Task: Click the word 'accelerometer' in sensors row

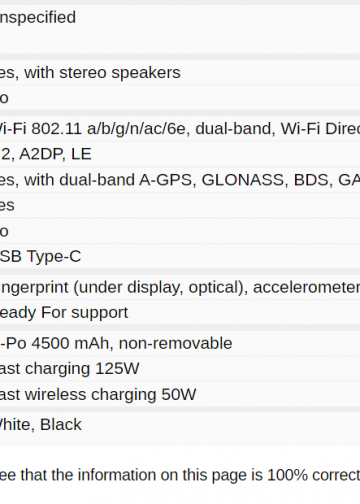Action: (307, 287)
